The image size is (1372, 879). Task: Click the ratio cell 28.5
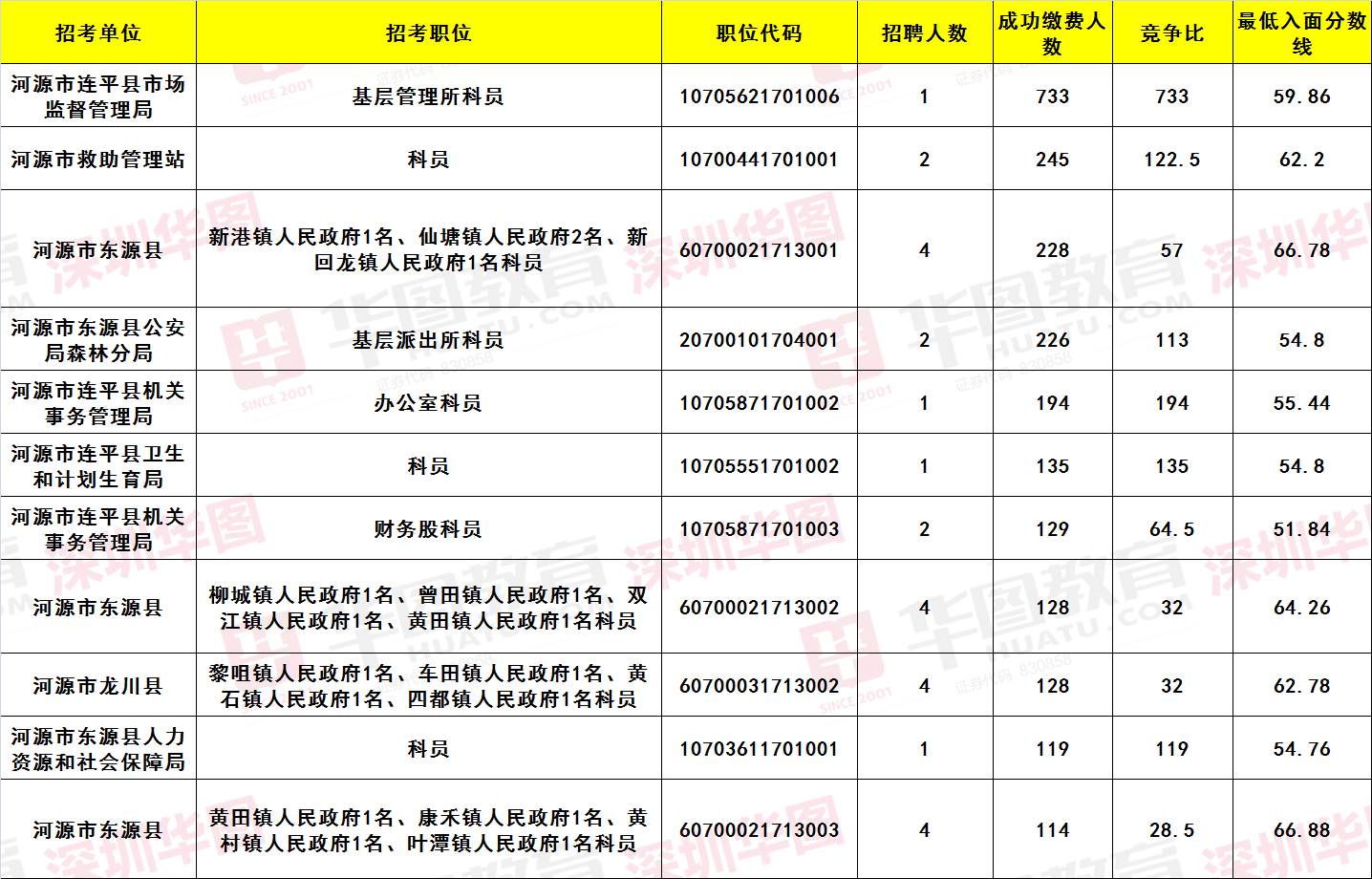(x=1172, y=829)
